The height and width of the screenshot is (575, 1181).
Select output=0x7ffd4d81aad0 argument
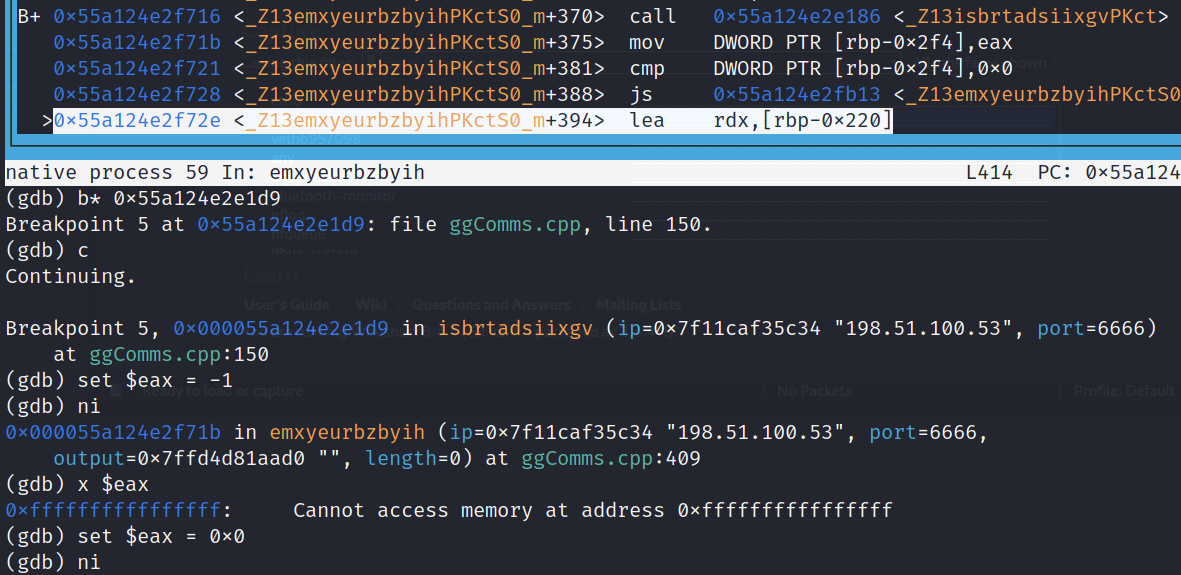[179, 458]
